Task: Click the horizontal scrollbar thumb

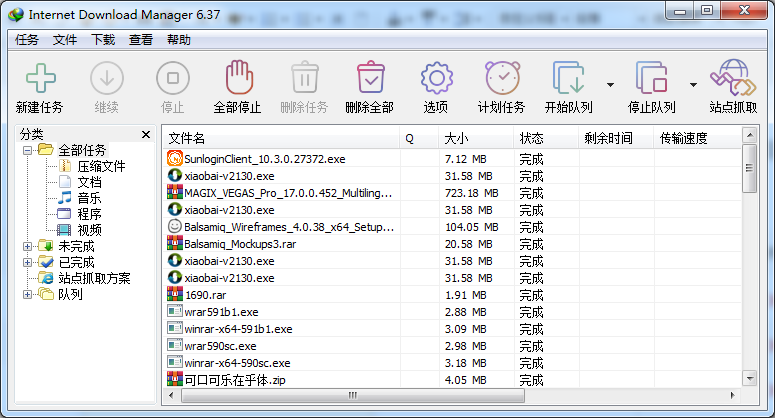Action: (353, 395)
